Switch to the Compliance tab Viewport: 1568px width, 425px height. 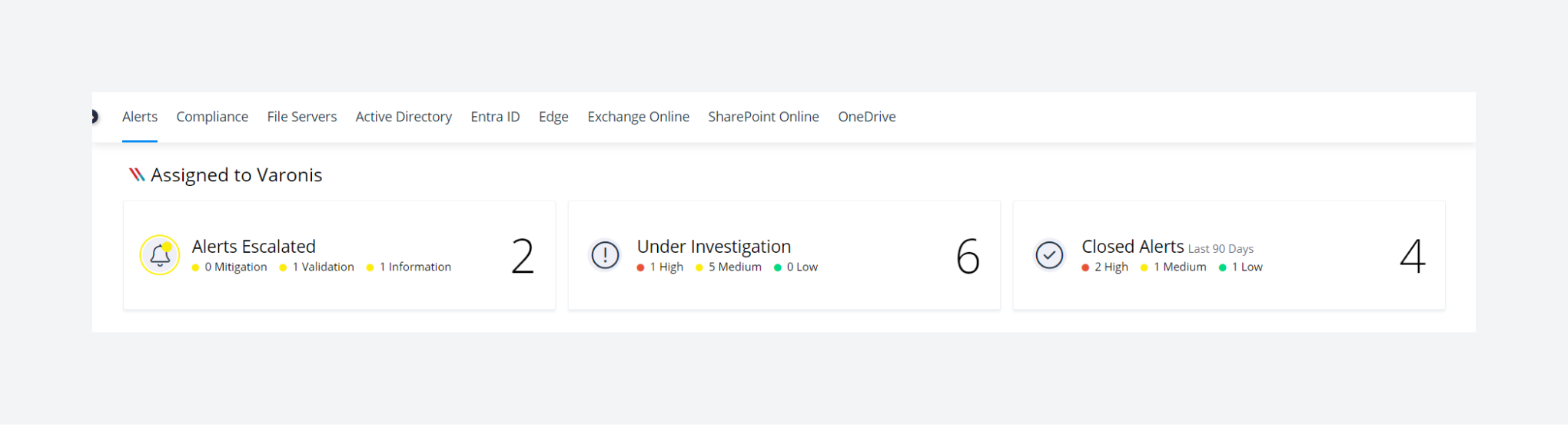pyautogui.click(x=212, y=117)
